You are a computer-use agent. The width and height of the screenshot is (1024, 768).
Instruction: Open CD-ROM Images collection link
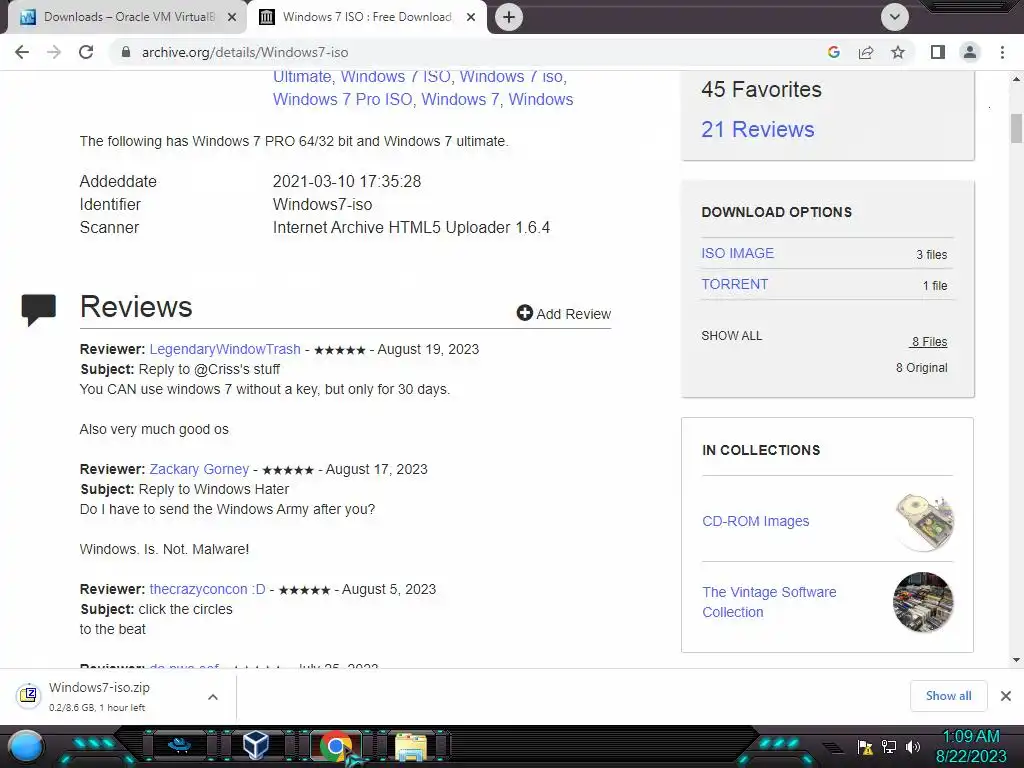point(756,521)
